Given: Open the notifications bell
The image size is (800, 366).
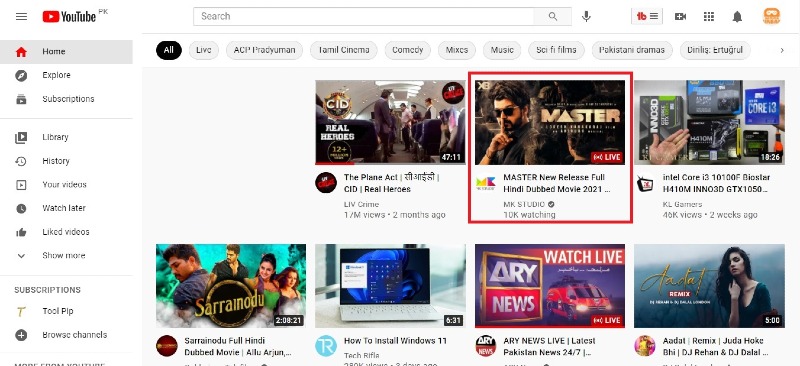Looking at the screenshot, I should coord(737,16).
